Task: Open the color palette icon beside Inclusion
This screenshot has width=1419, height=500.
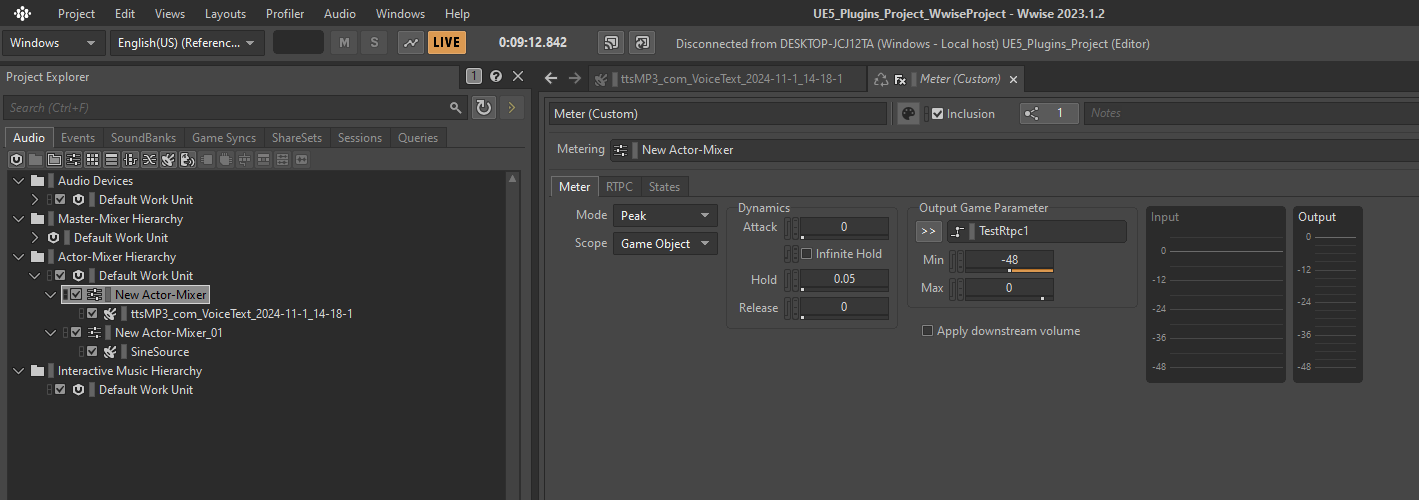Action: point(908,113)
